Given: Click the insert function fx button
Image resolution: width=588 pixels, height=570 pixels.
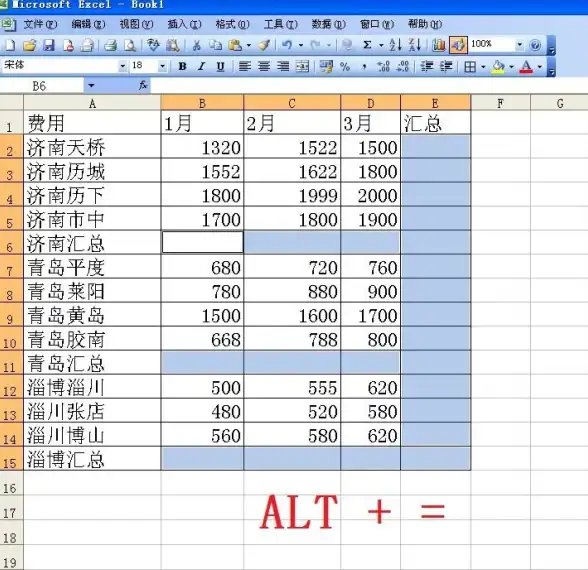Looking at the screenshot, I should click(x=143, y=86).
